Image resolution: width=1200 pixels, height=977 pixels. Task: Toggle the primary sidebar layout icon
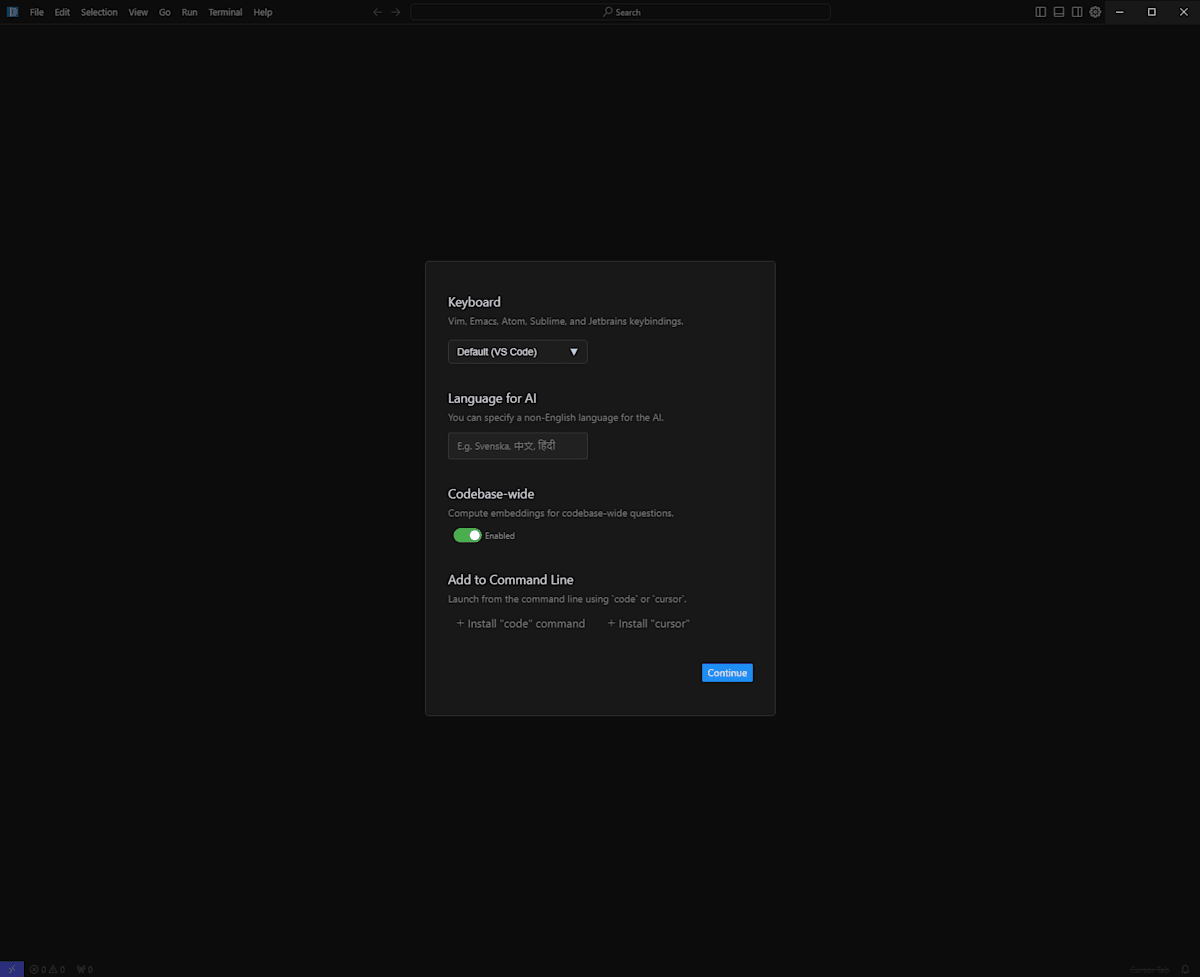(1041, 12)
